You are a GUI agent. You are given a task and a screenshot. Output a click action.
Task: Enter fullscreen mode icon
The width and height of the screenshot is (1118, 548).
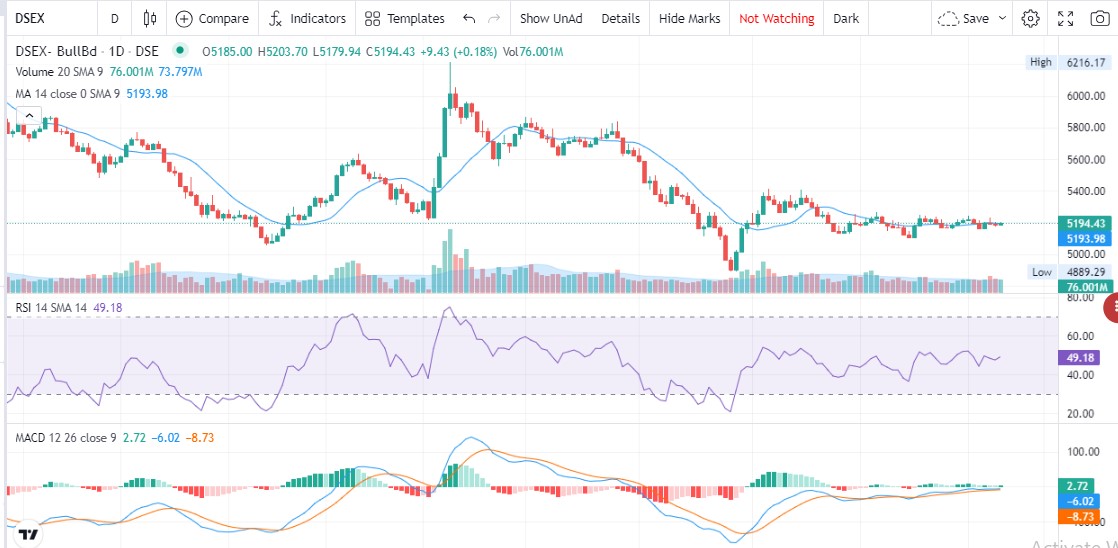[x=1065, y=19]
